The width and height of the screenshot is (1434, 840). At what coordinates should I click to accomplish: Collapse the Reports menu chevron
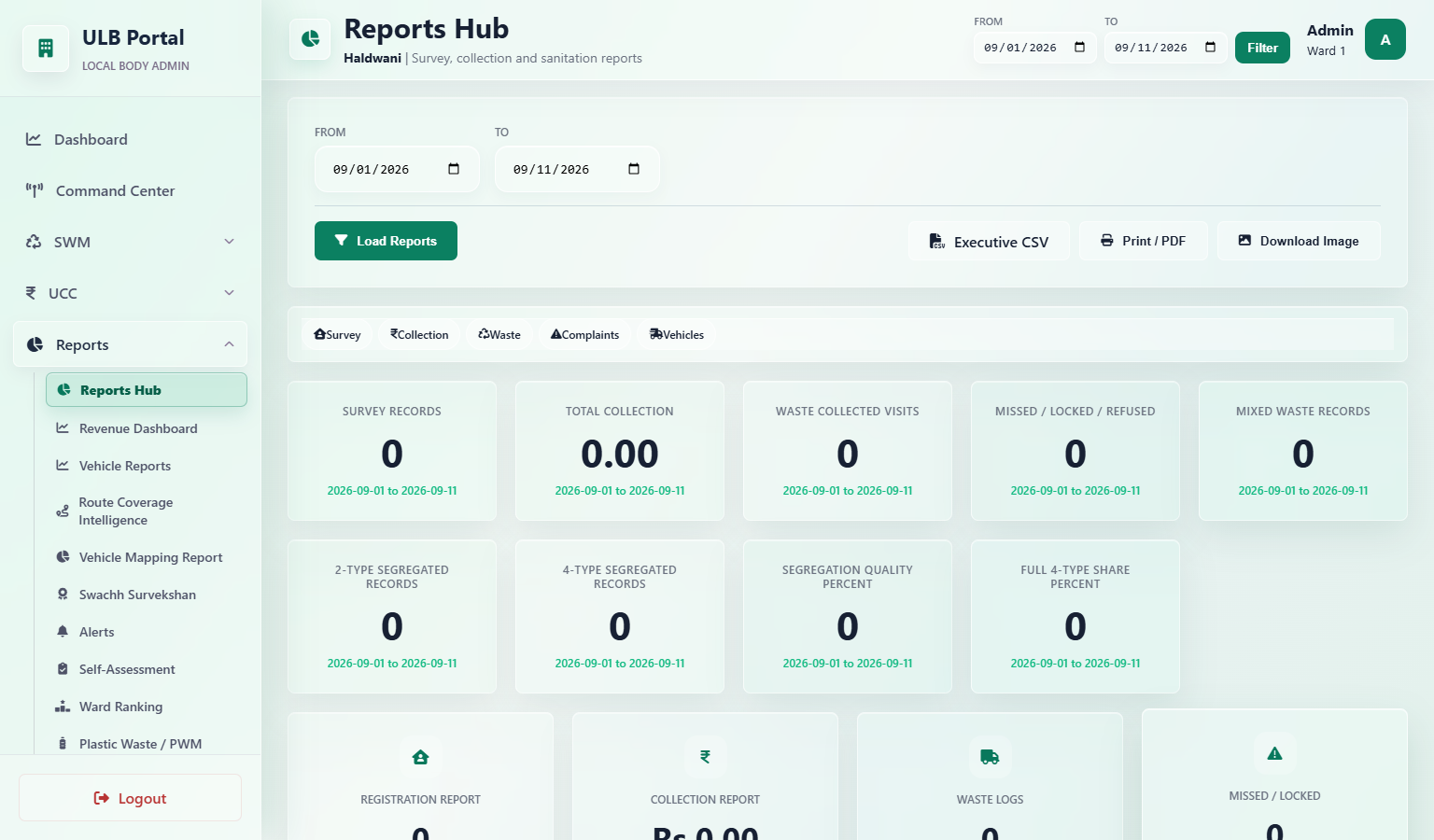(229, 344)
